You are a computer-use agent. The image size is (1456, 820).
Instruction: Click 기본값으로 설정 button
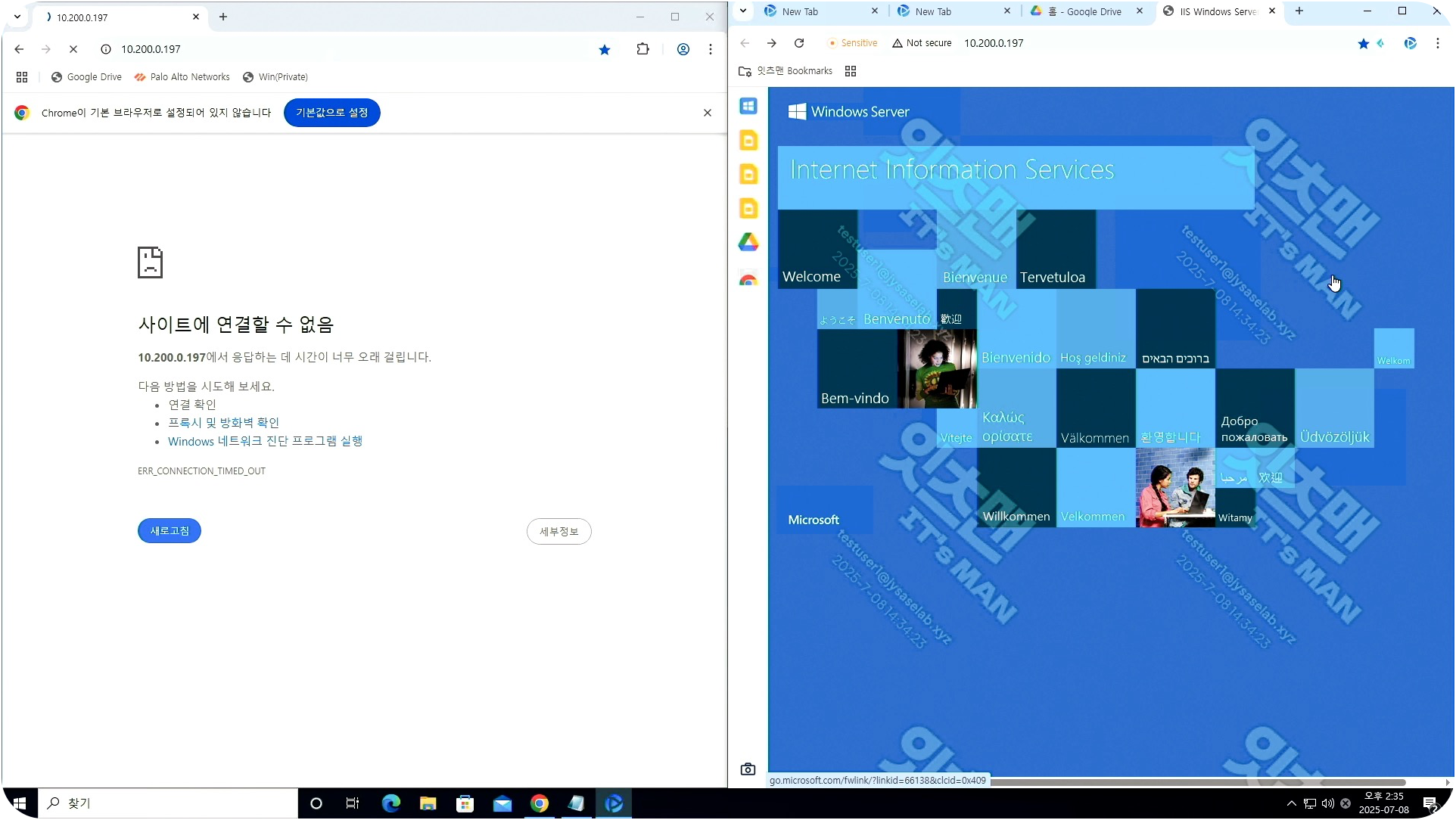[331, 113]
